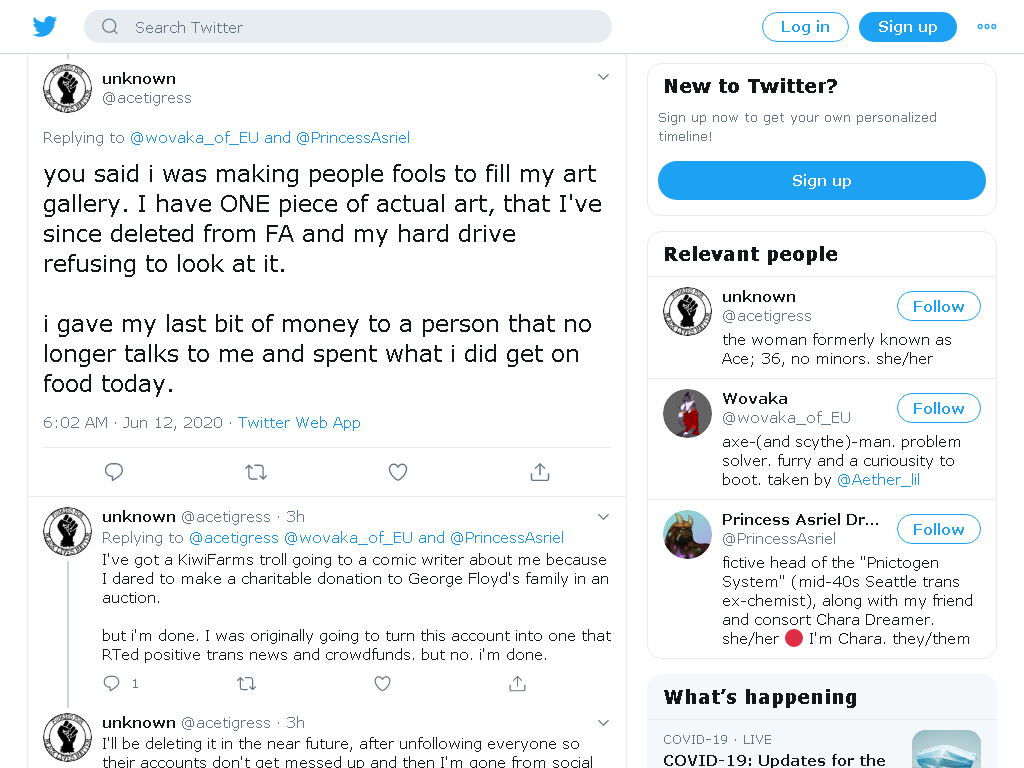
Task: Reply to the main tweet
Action: pos(114,472)
